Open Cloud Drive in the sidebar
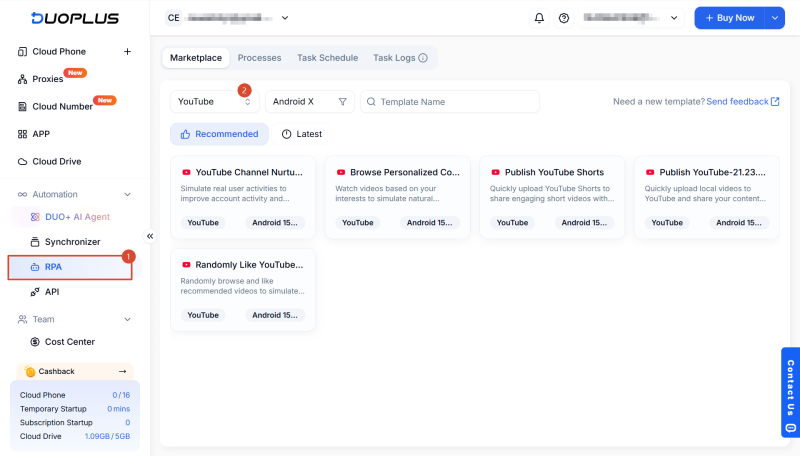The height and width of the screenshot is (456, 800). (x=57, y=162)
